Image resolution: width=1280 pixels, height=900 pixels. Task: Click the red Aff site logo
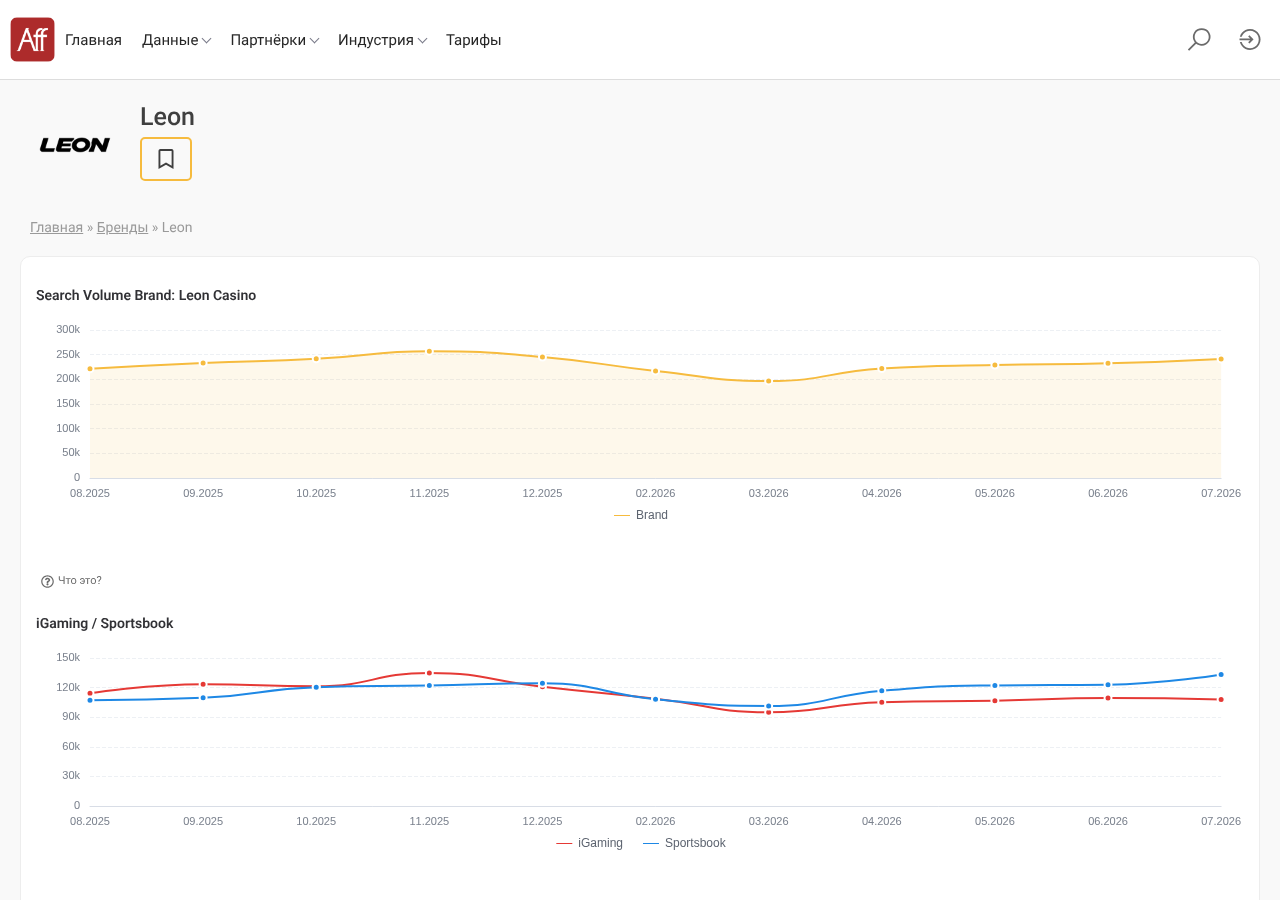pos(32,40)
